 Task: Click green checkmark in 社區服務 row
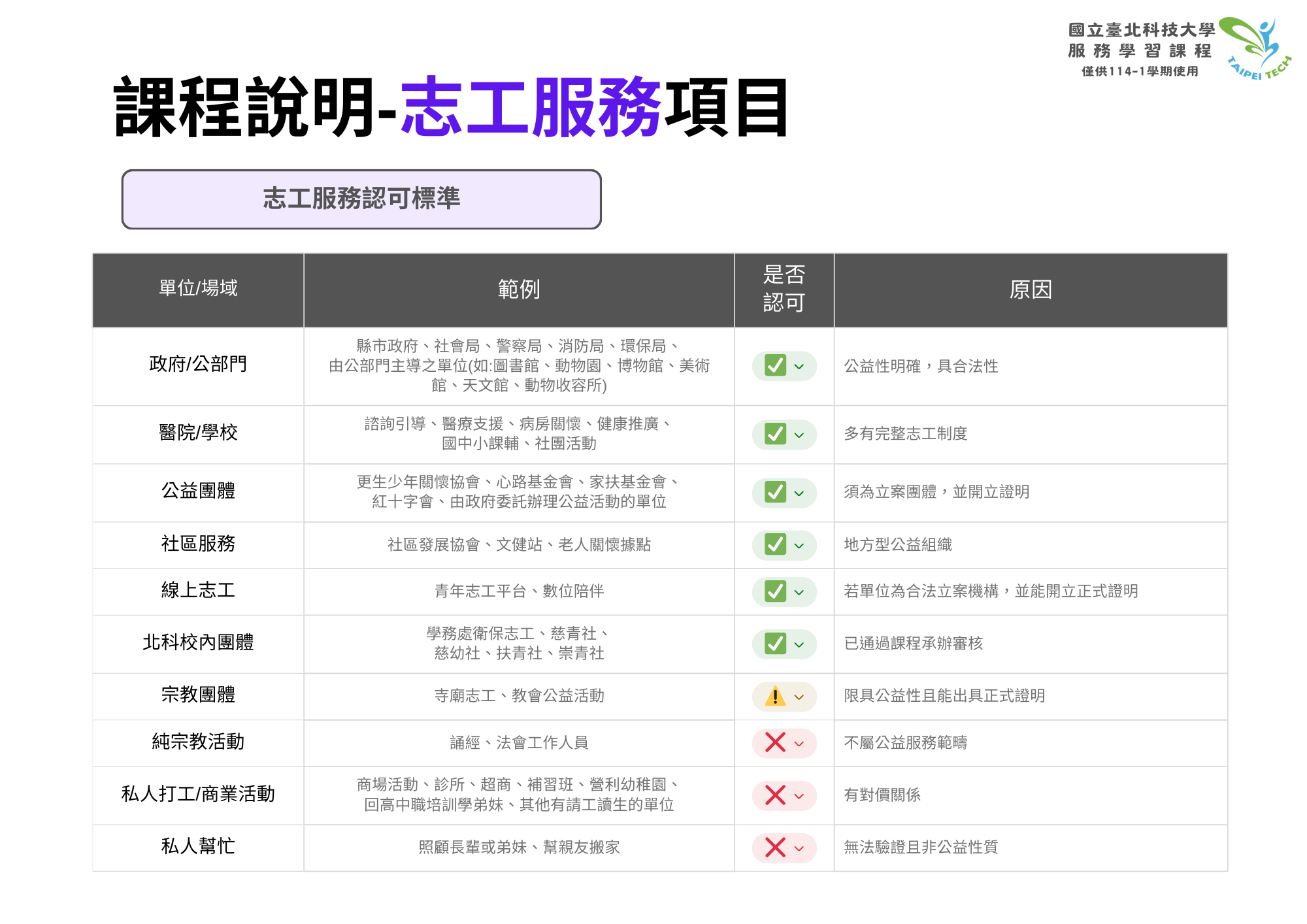(x=775, y=544)
